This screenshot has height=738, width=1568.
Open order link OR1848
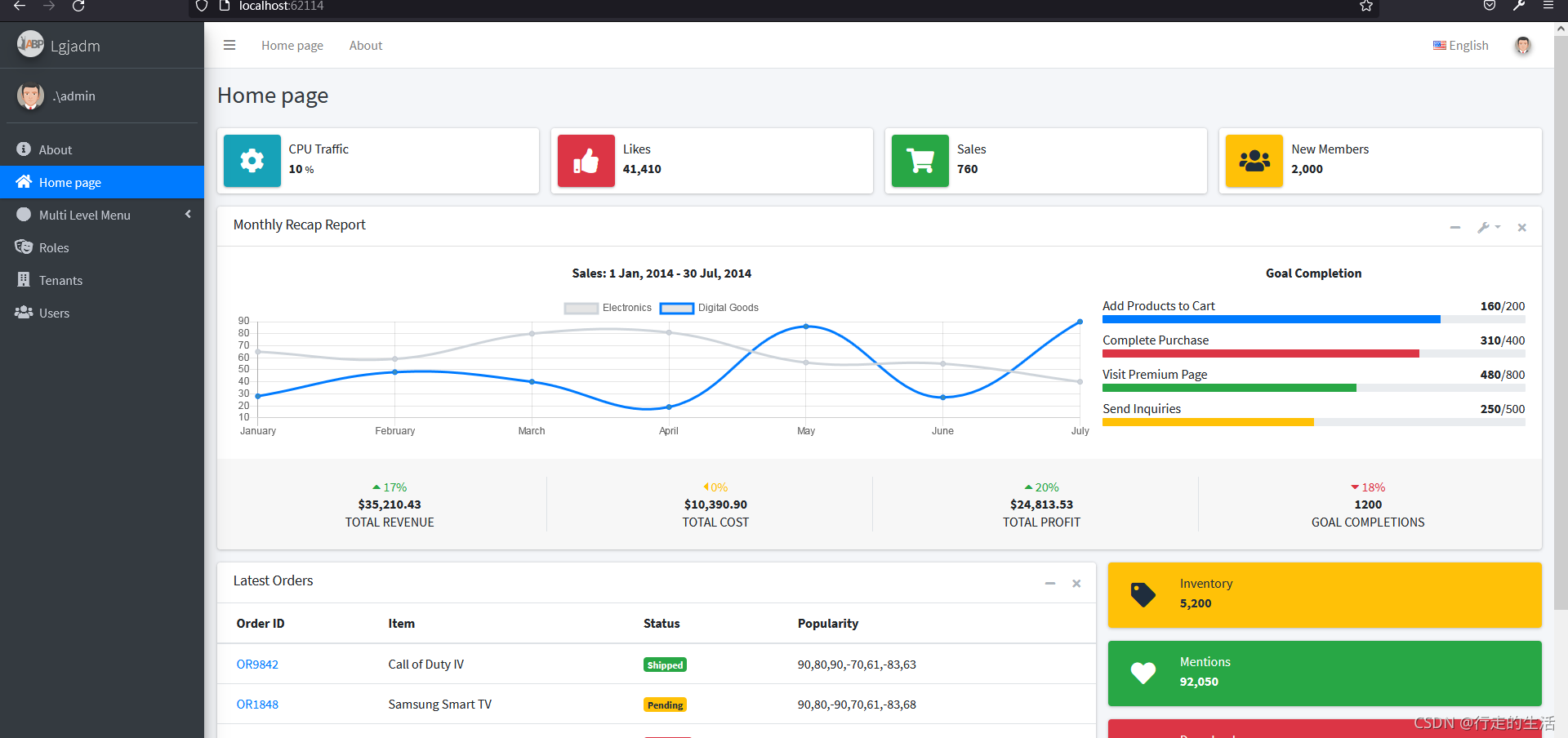(257, 705)
